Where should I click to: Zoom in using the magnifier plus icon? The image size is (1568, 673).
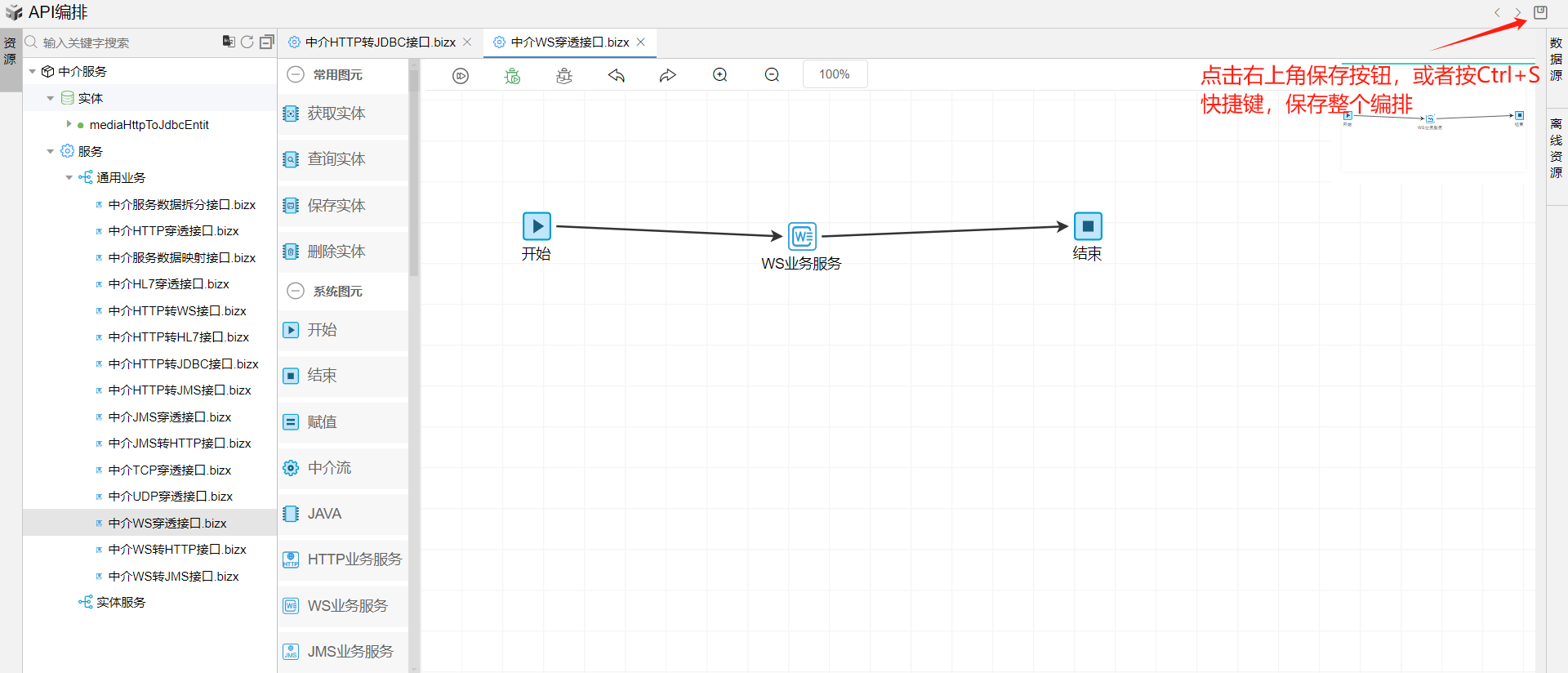coord(720,75)
